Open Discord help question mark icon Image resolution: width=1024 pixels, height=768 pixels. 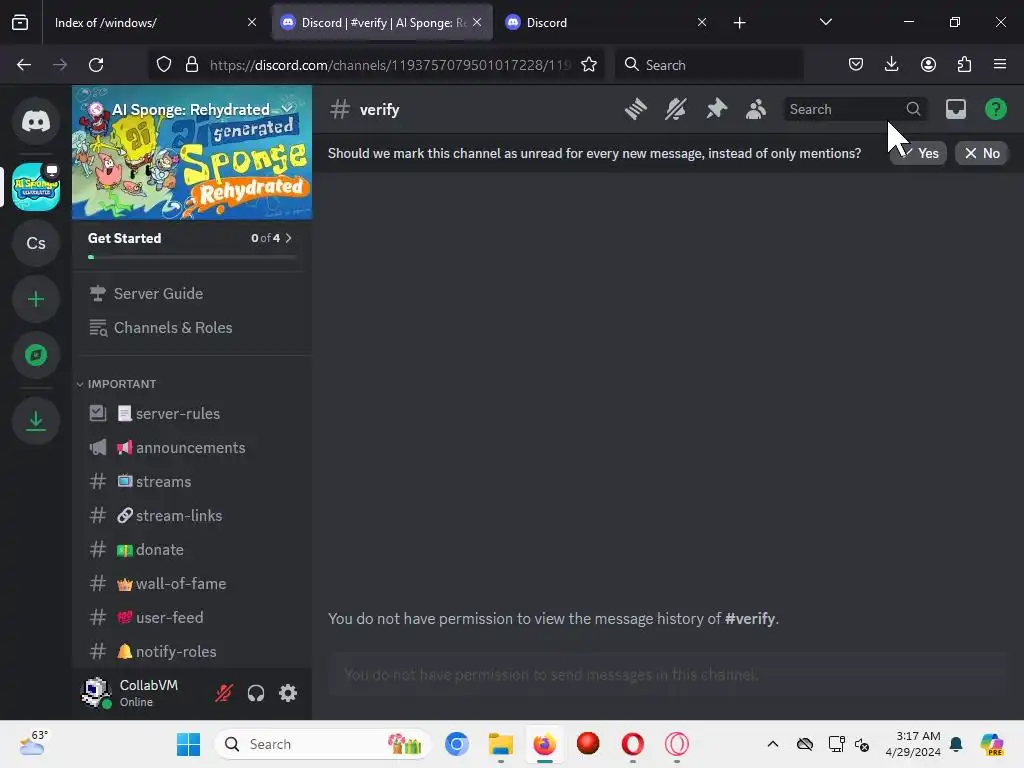tap(995, 109)
